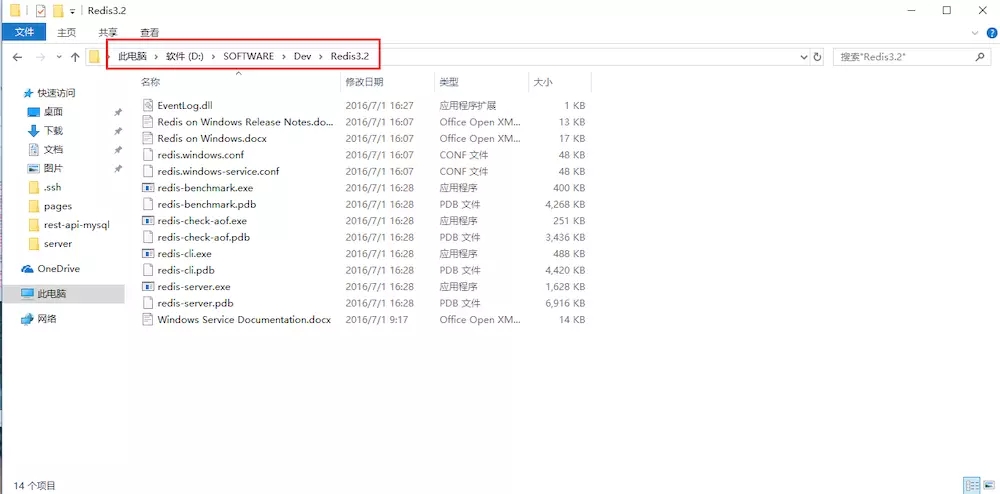Screen dimensions: 1000x494
Task: Select redis-cli.pdb file
Action: (186, 270)
